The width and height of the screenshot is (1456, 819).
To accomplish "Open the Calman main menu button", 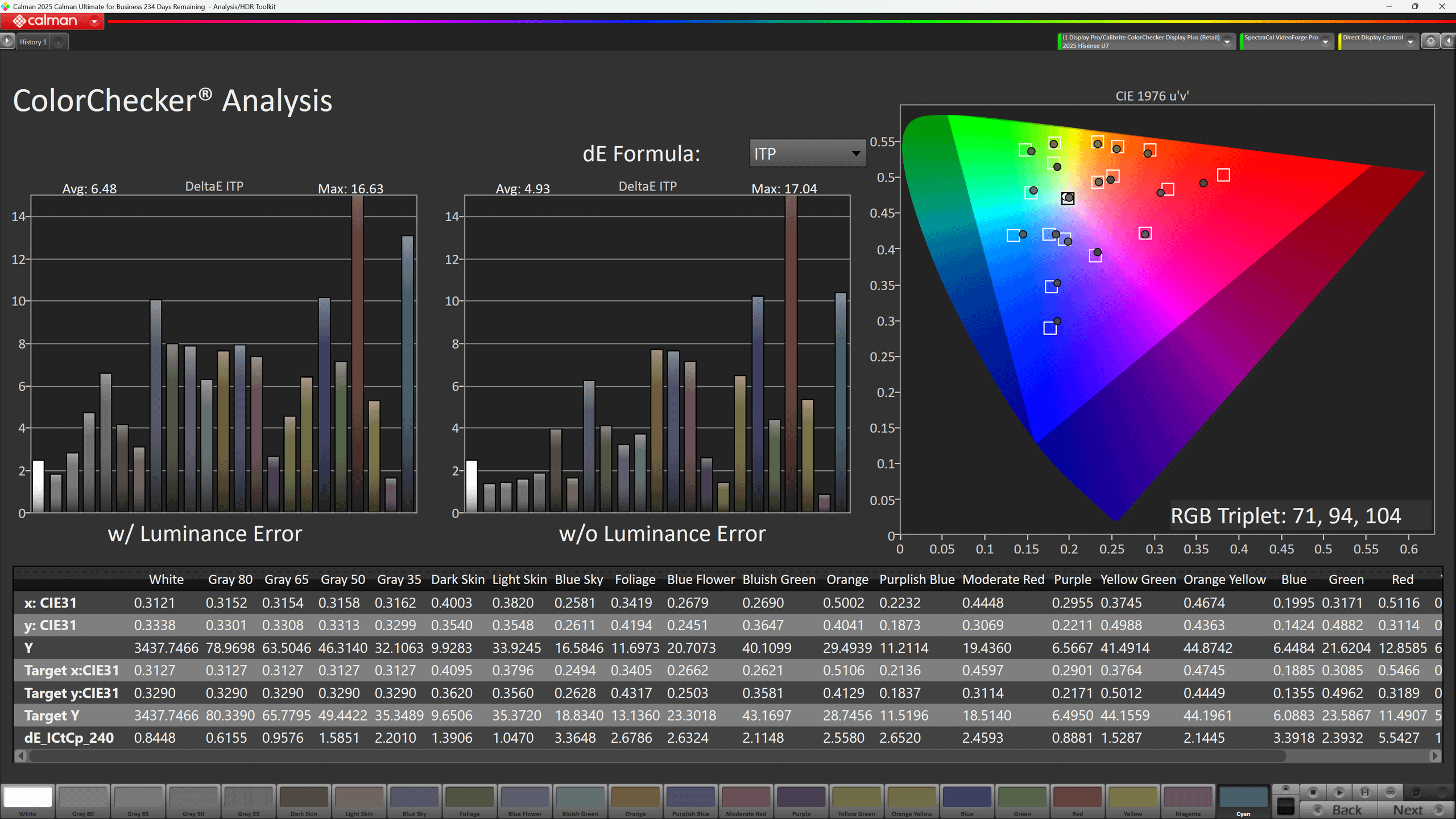I will (x=52, y=21).
